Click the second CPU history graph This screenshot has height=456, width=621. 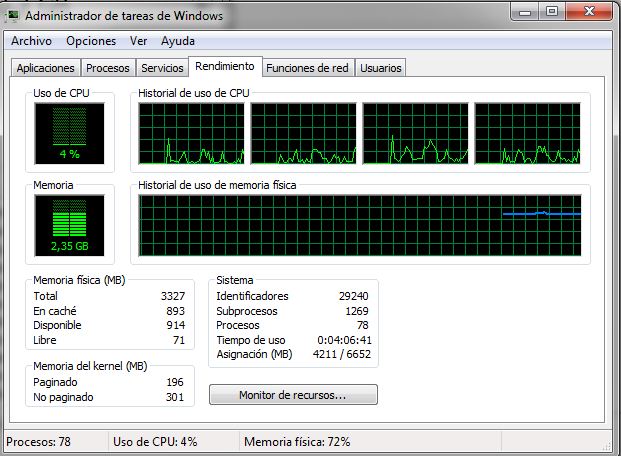click(x=303, y=134)
